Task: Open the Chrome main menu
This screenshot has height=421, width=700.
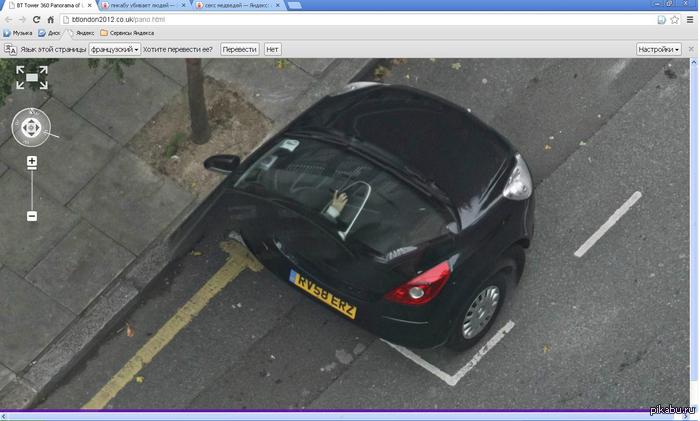Action: coord(690,19)
